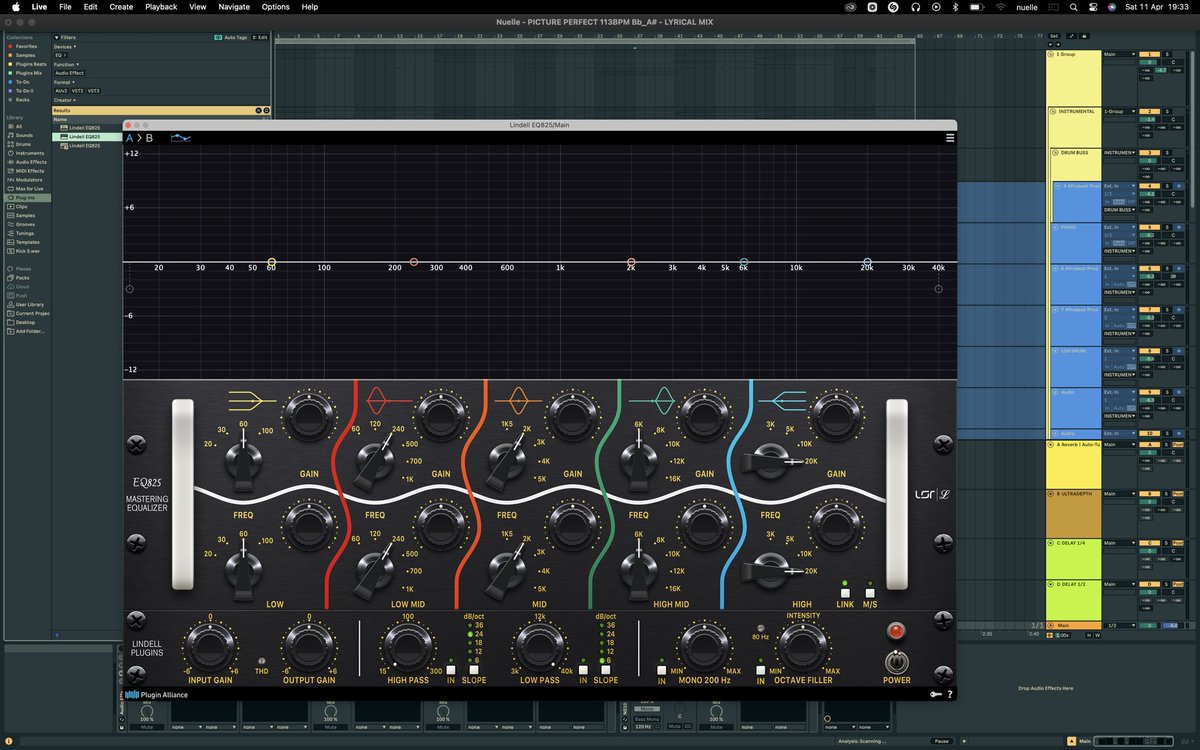Viewport: 1200px width, 750px height.
Task: Expand the Function filter
Action: tap(66, 64)
